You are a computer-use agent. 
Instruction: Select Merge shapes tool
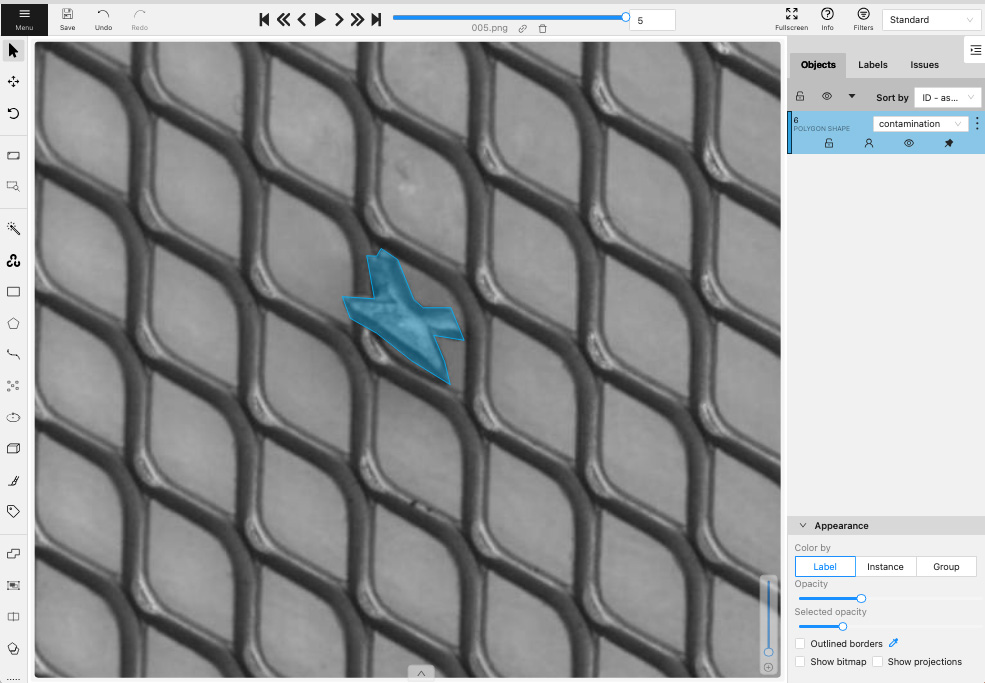pos(13,554)
